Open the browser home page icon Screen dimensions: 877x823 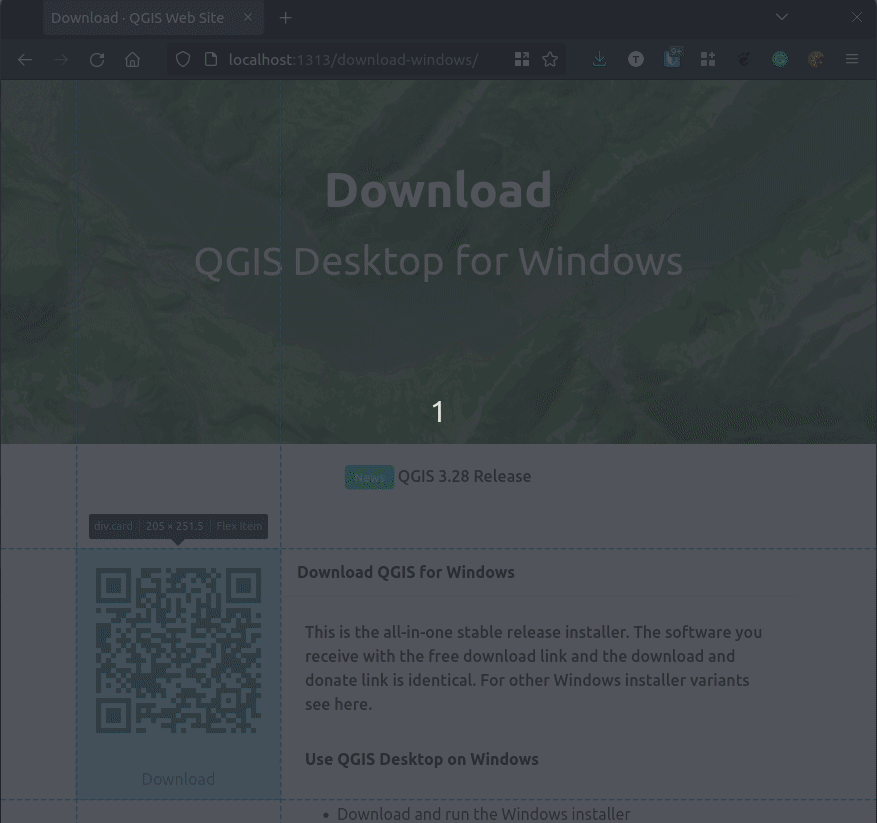tap(133, 59)
